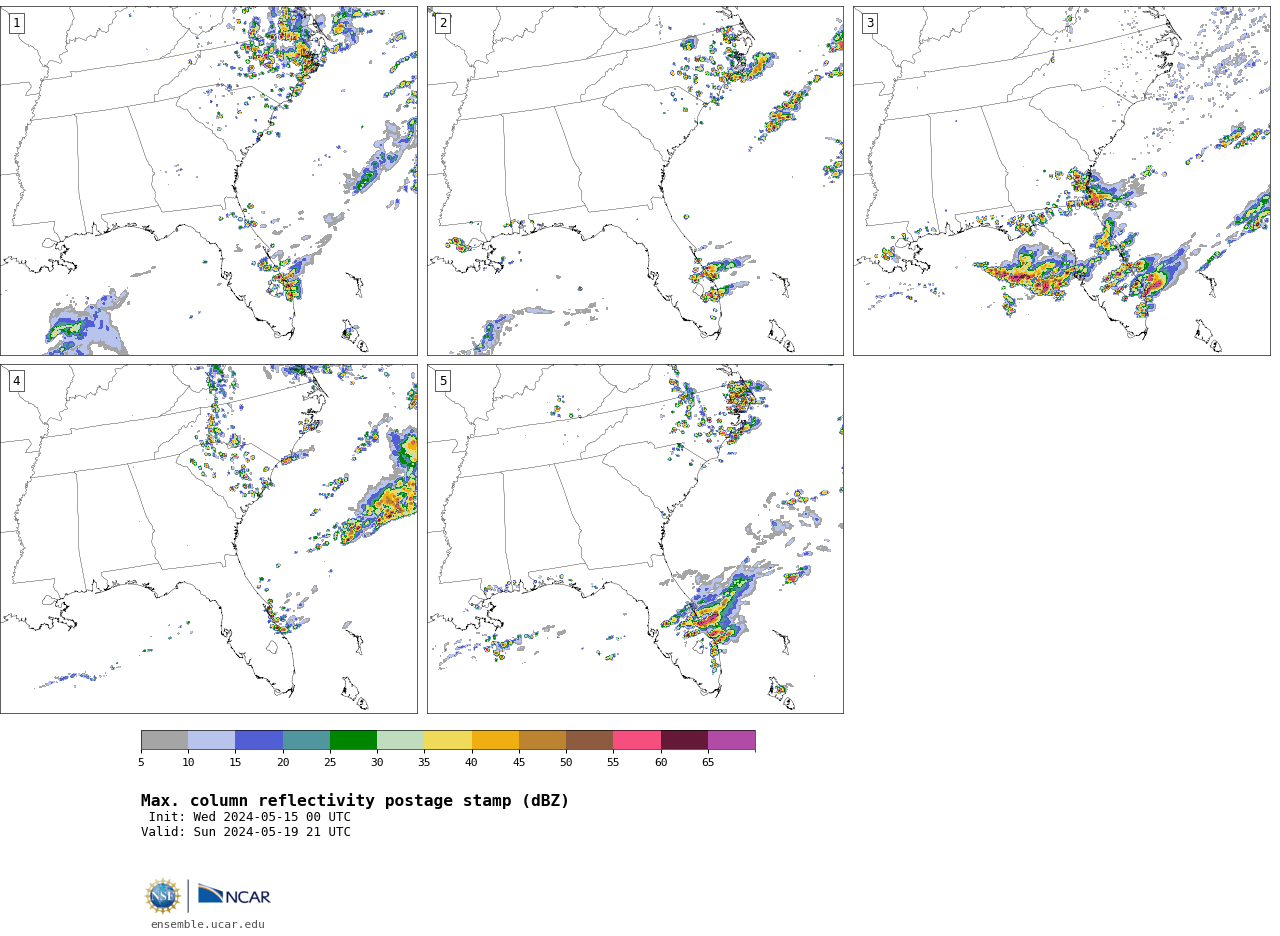Click the colorbar tick label 35
This screenshot has height=936, width=1280.
(x=424, y=763)
